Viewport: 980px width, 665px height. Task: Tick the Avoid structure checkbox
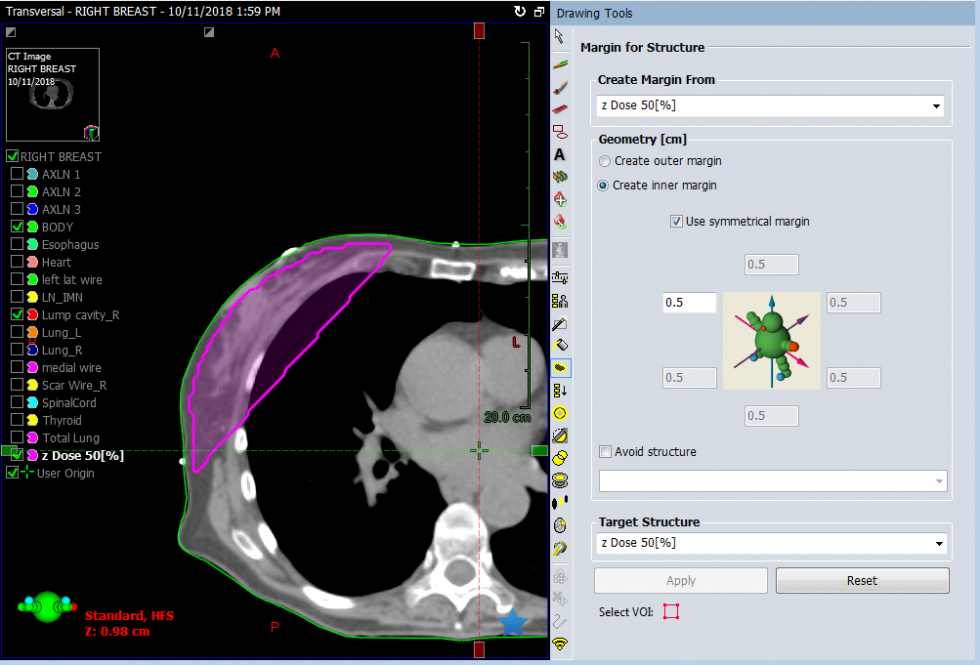point(605,452)
